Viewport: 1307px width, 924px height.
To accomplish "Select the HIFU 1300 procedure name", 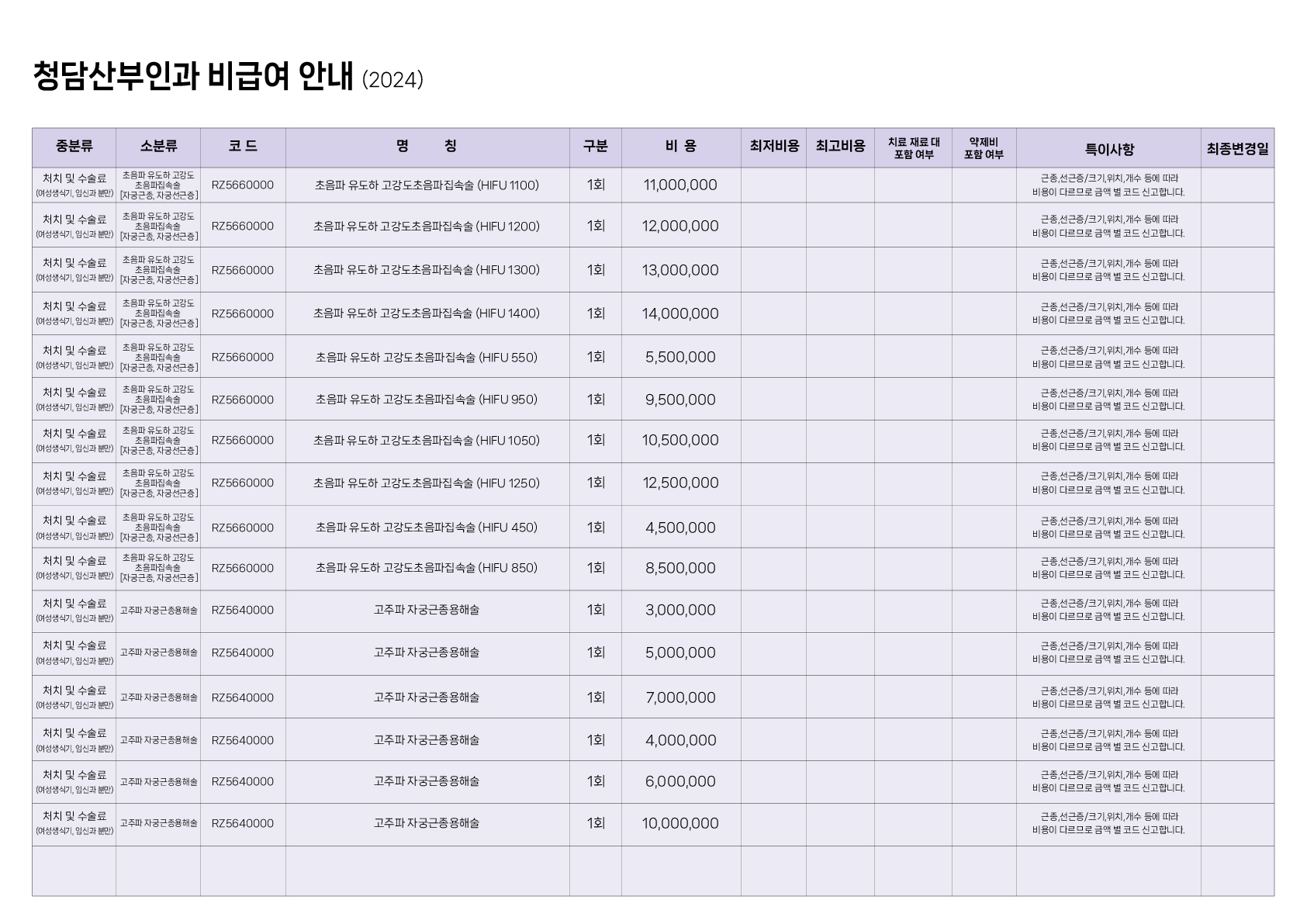I will (x=427, y=269).
